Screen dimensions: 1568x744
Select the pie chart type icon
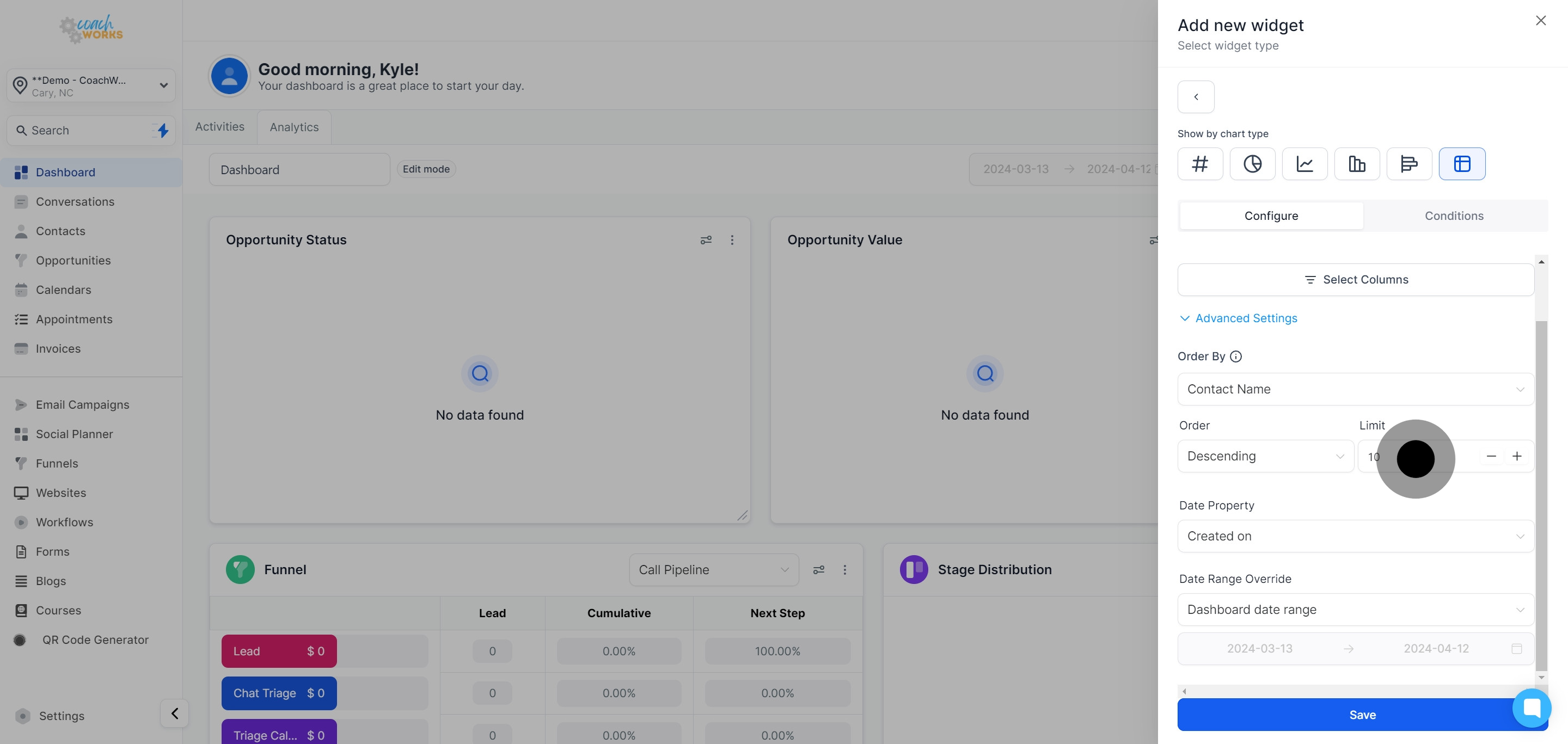pos(1252,164)
